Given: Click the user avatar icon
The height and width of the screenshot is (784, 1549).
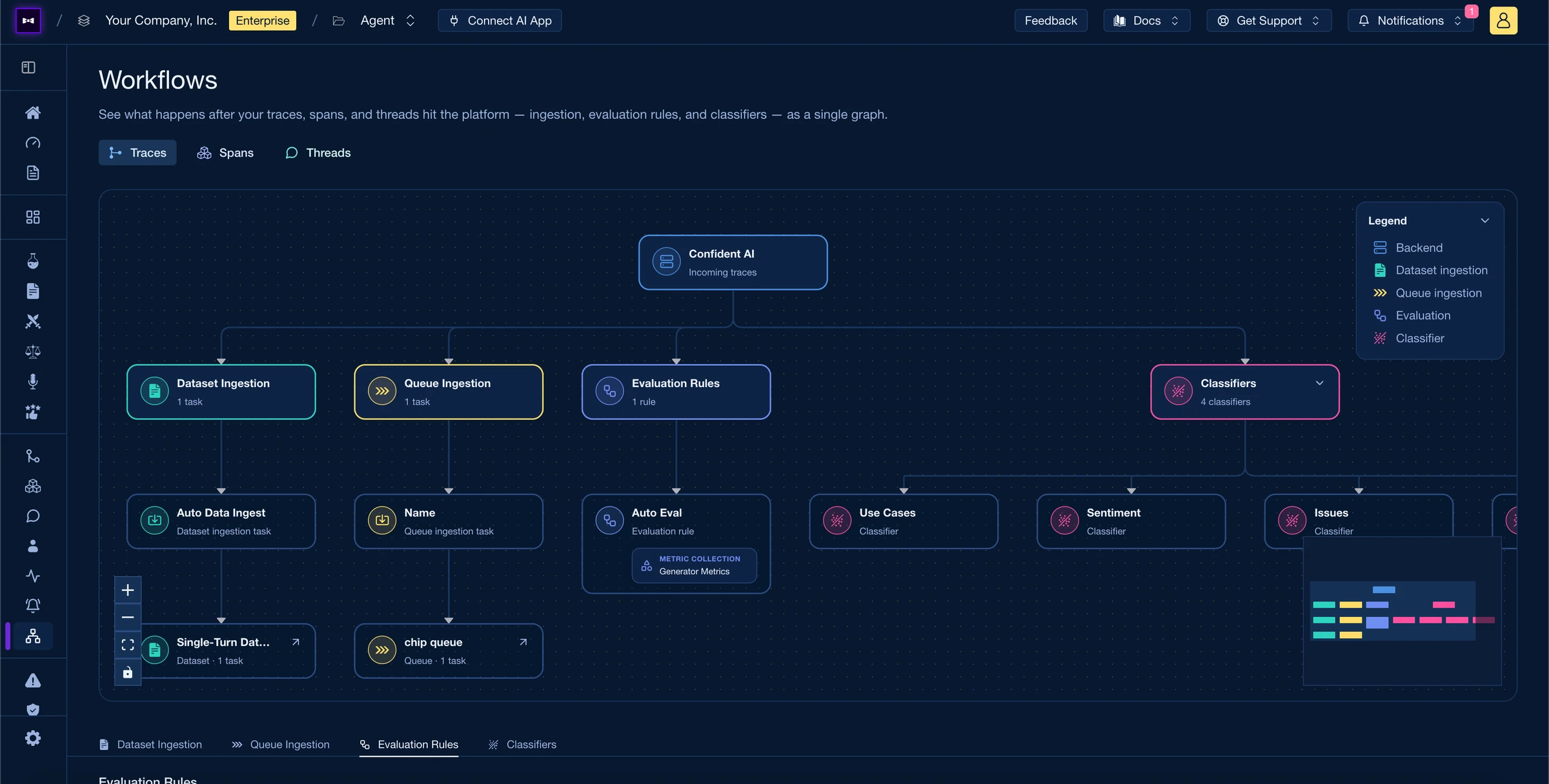Looking at the screenshot, I should click(x=1503, y=21).
